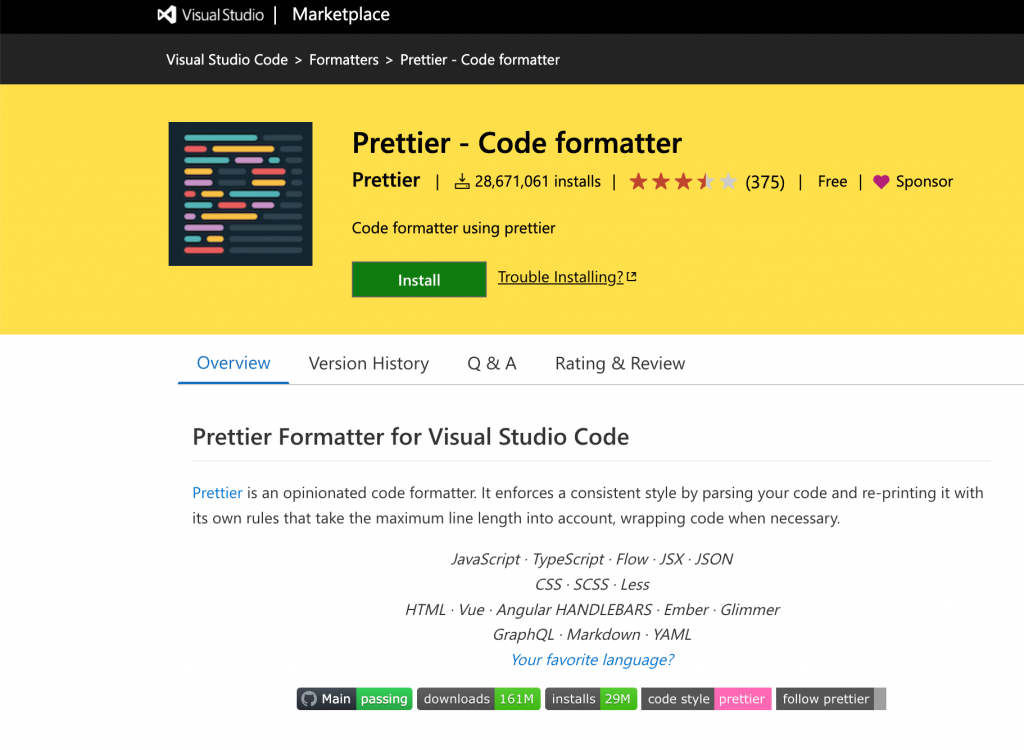This screenshot has height=750, width=1024.
Task: Switch to the Rating & Review tab
Action: point(619,363)
